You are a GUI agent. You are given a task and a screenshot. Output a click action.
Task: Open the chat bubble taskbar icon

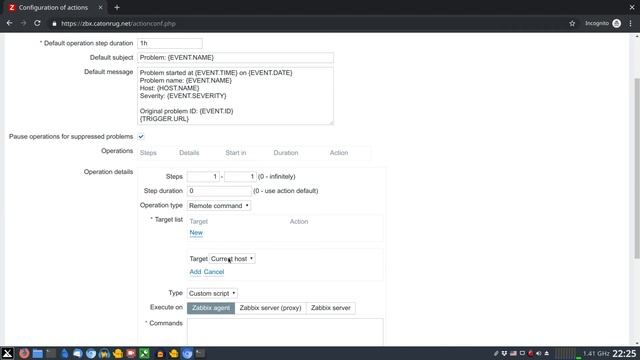coord(78,353)
